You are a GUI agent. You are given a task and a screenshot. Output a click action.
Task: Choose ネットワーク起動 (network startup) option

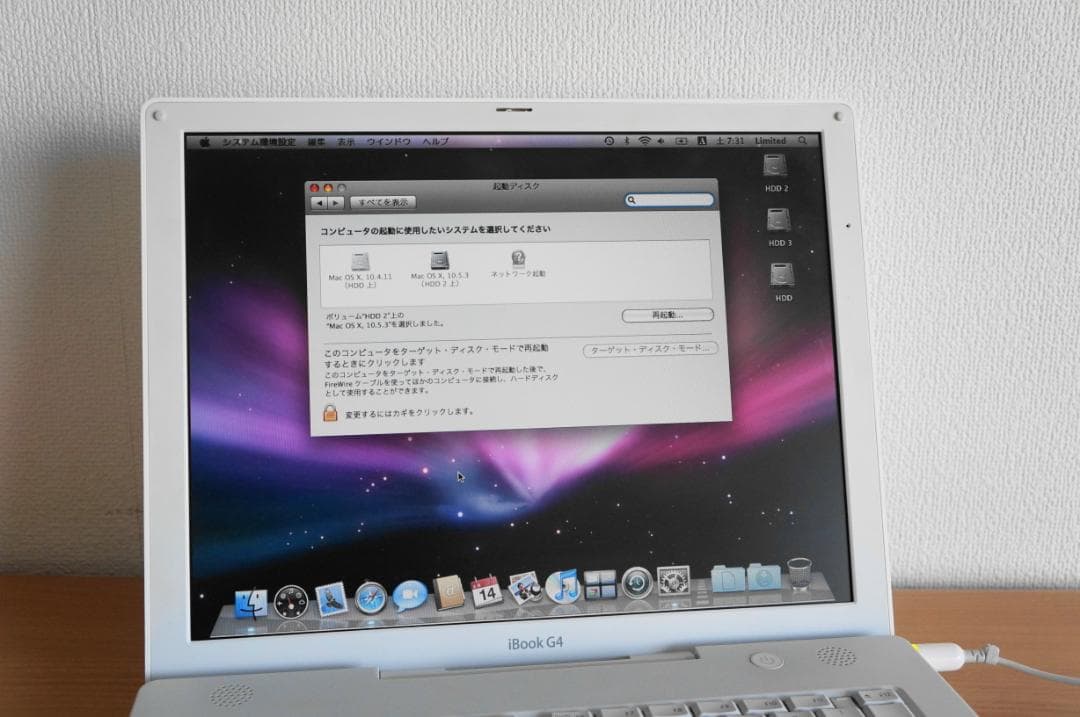click(x=519, y=262)
